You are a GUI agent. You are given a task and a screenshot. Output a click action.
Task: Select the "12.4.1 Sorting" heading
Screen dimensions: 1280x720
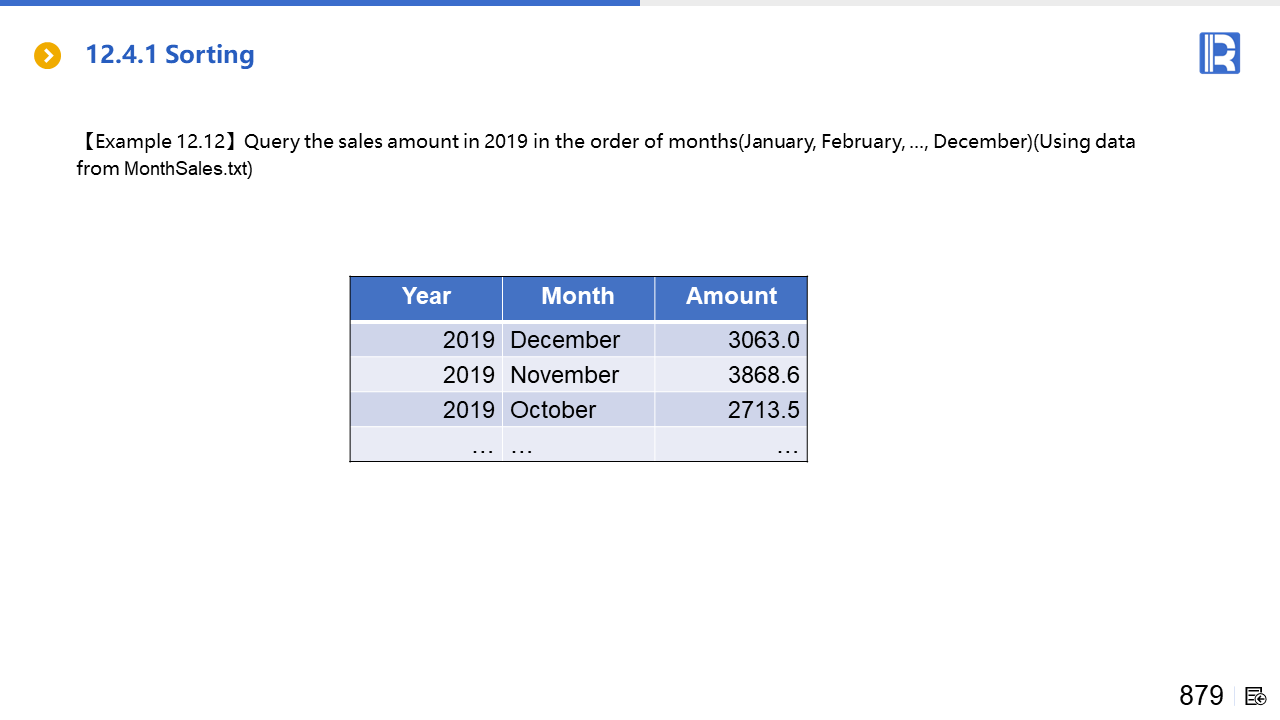[x=170, y=55]
